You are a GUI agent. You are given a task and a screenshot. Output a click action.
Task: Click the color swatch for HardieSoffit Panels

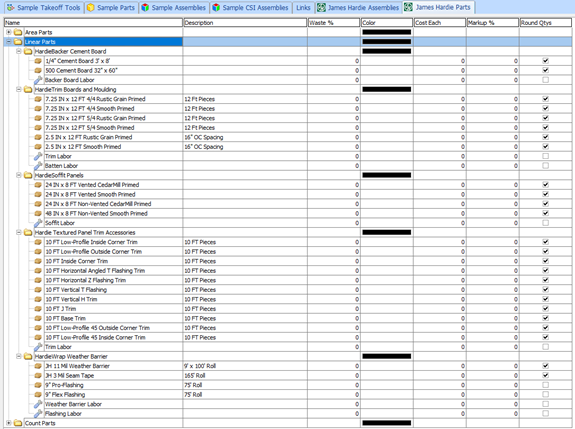(x=387, y=175)
